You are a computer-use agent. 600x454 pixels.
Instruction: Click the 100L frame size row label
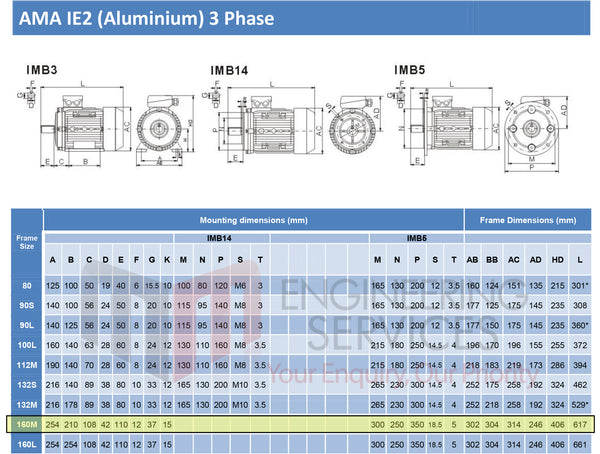[x=26, y=344]
